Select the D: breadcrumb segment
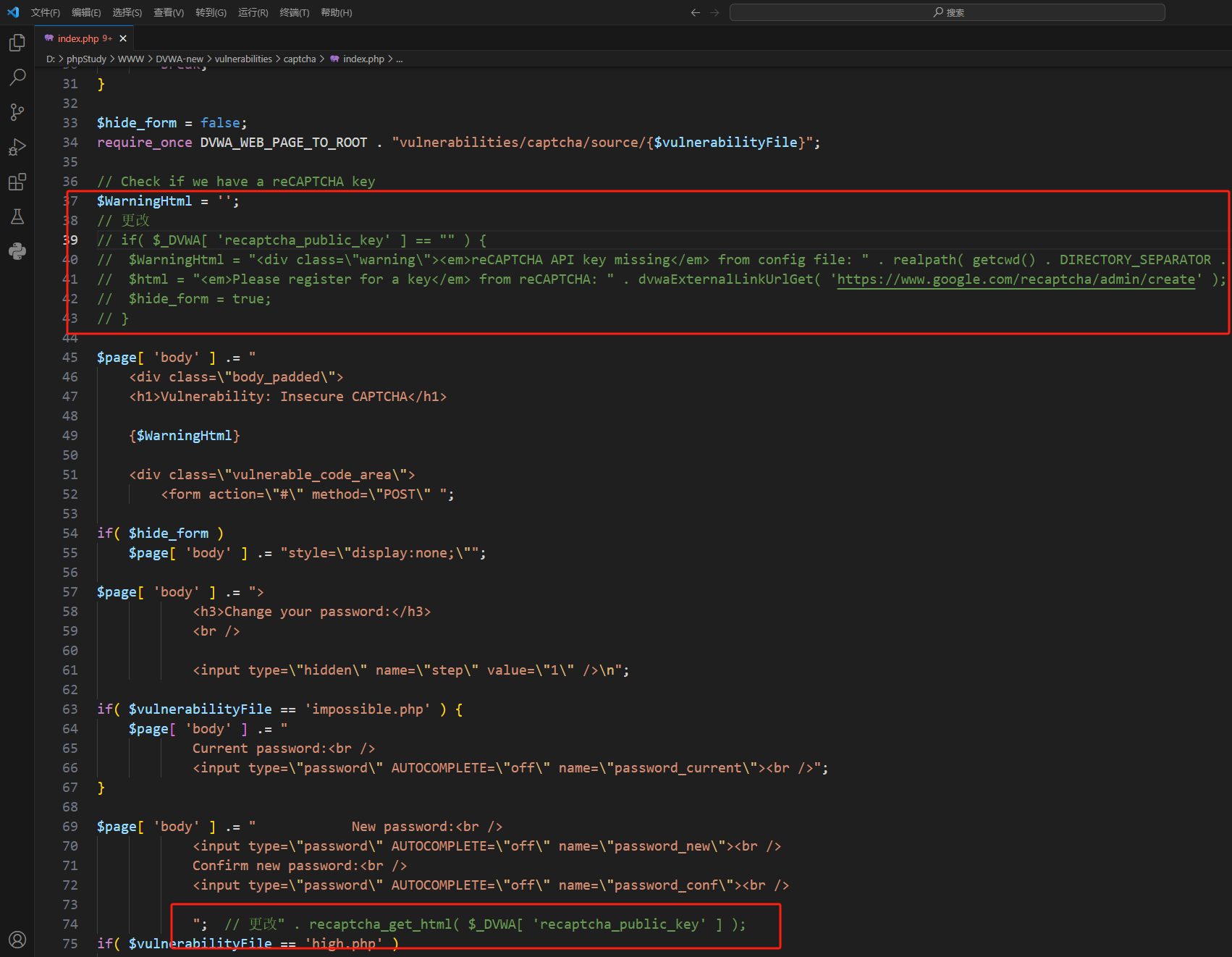1232x957 pixels. [x=51, y=59]
